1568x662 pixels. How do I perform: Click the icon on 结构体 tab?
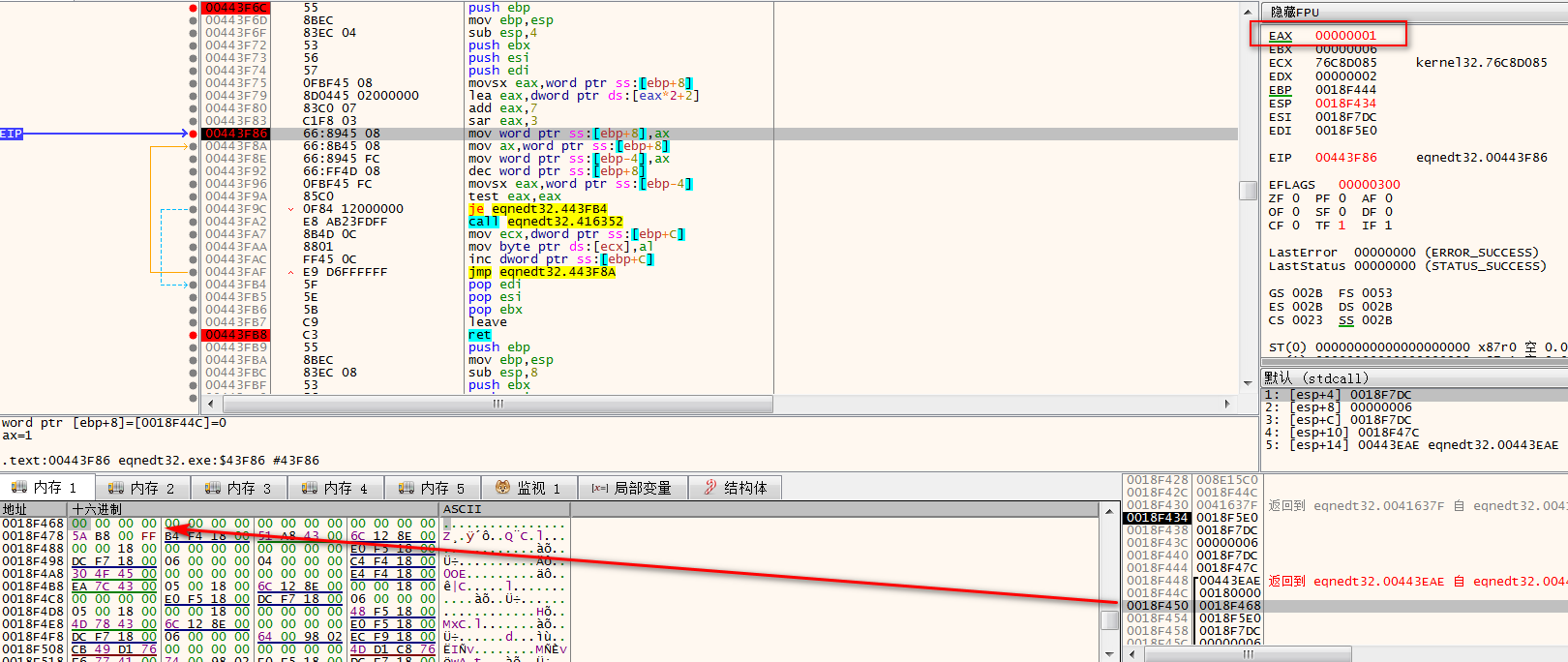point(710,487)
